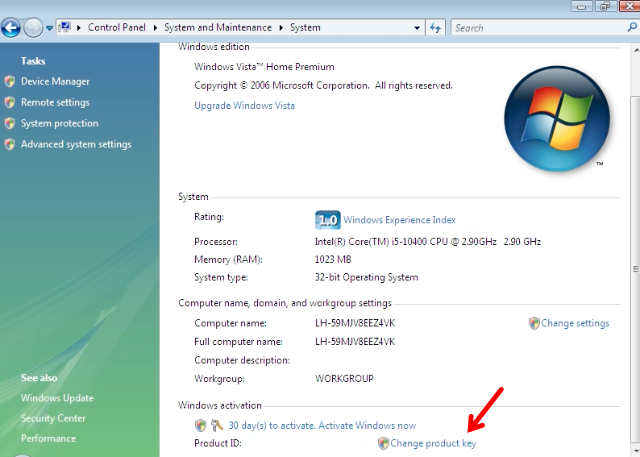Image resolution: width=640 pixels, height=457 pixels.
Task: Open System protection task link
Action: click(x=60, y=123)
